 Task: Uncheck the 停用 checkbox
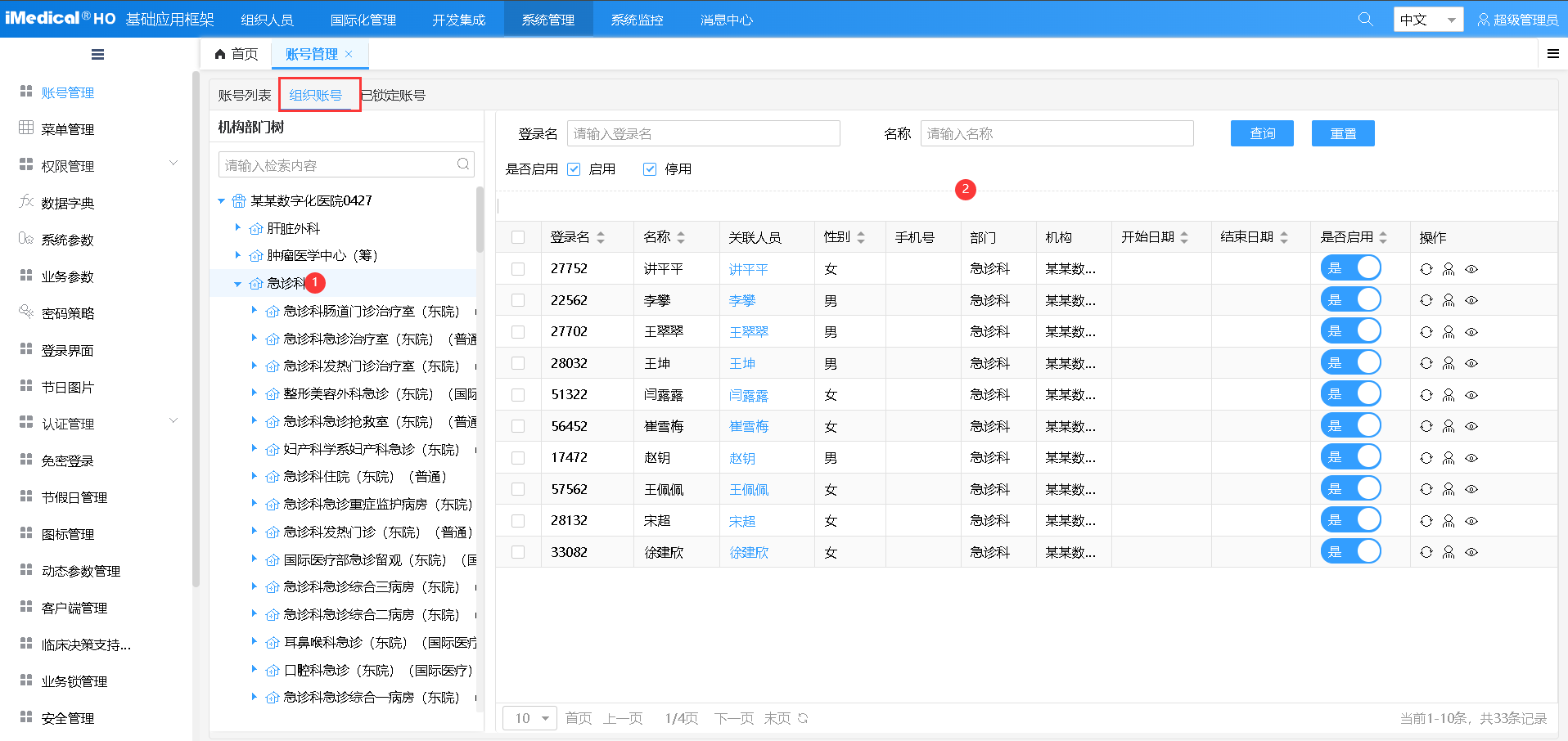tap(649, 168)
